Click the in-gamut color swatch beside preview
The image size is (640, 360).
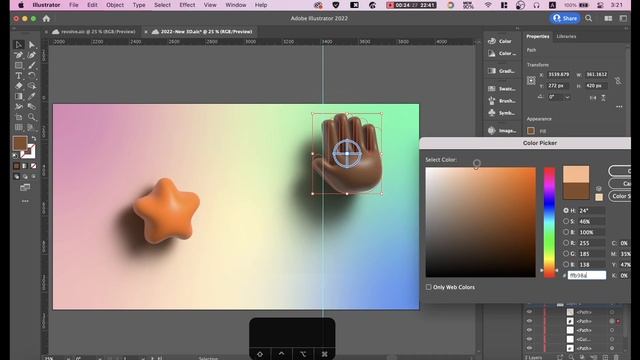click(599, 198)
